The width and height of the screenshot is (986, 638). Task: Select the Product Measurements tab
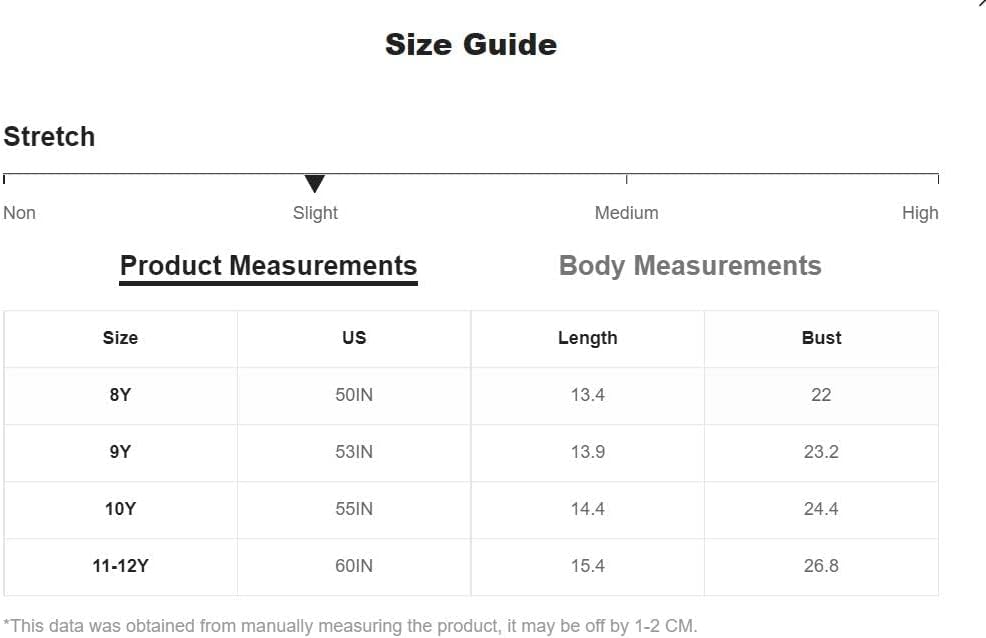tap(269, 268)
